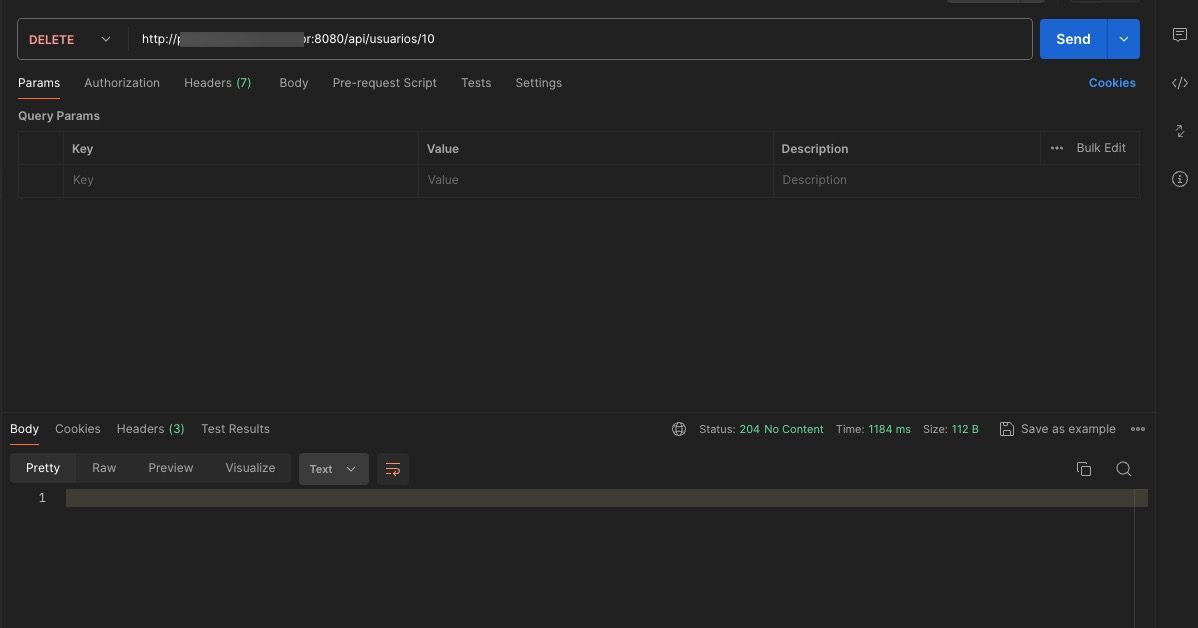Open the Headers (7) request tab
The height and width of the screenshot is (628, 1198).
tap(217, 83)
